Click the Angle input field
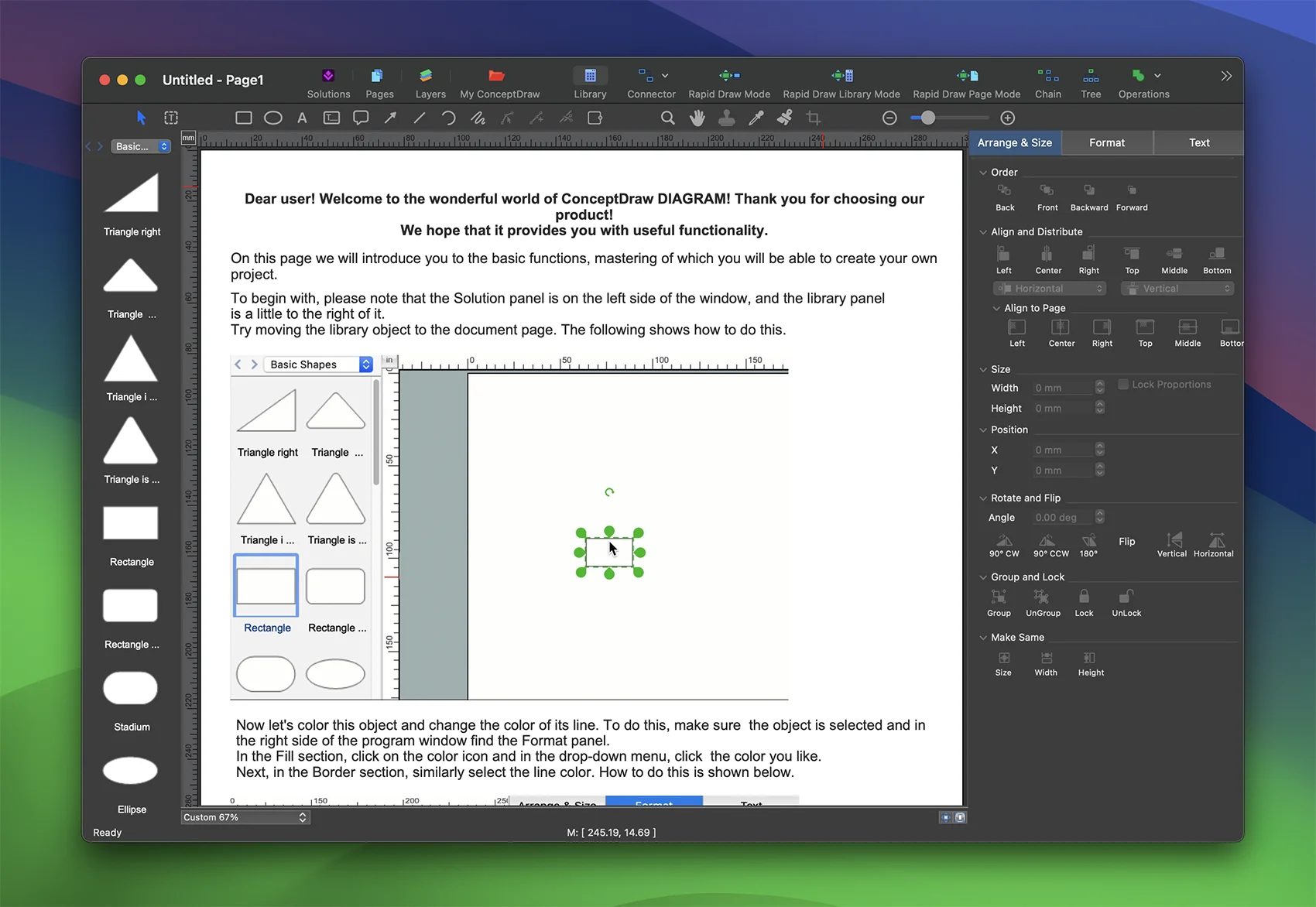 click(1064, 518)
